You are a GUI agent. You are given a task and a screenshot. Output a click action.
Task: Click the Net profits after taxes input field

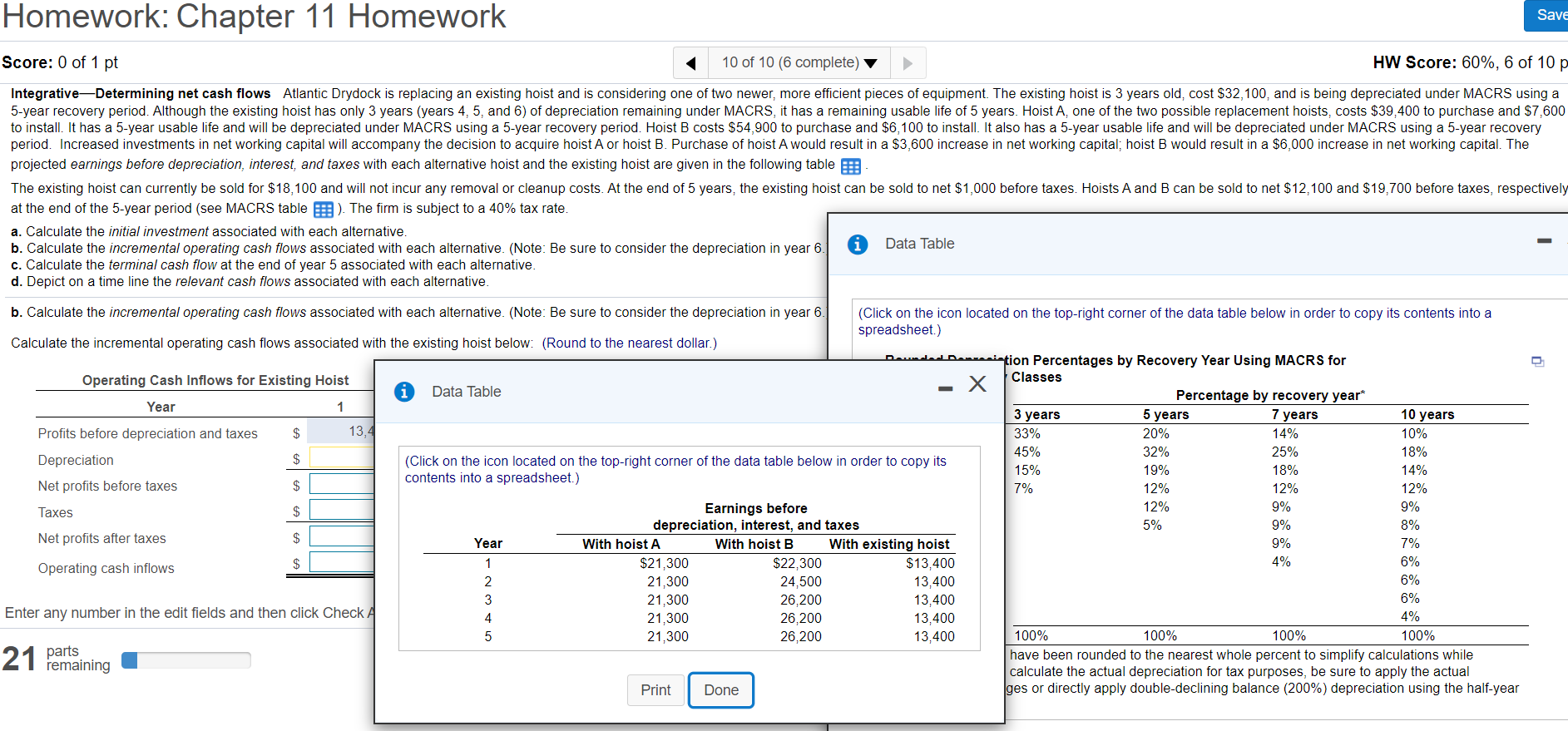[342, 536]
